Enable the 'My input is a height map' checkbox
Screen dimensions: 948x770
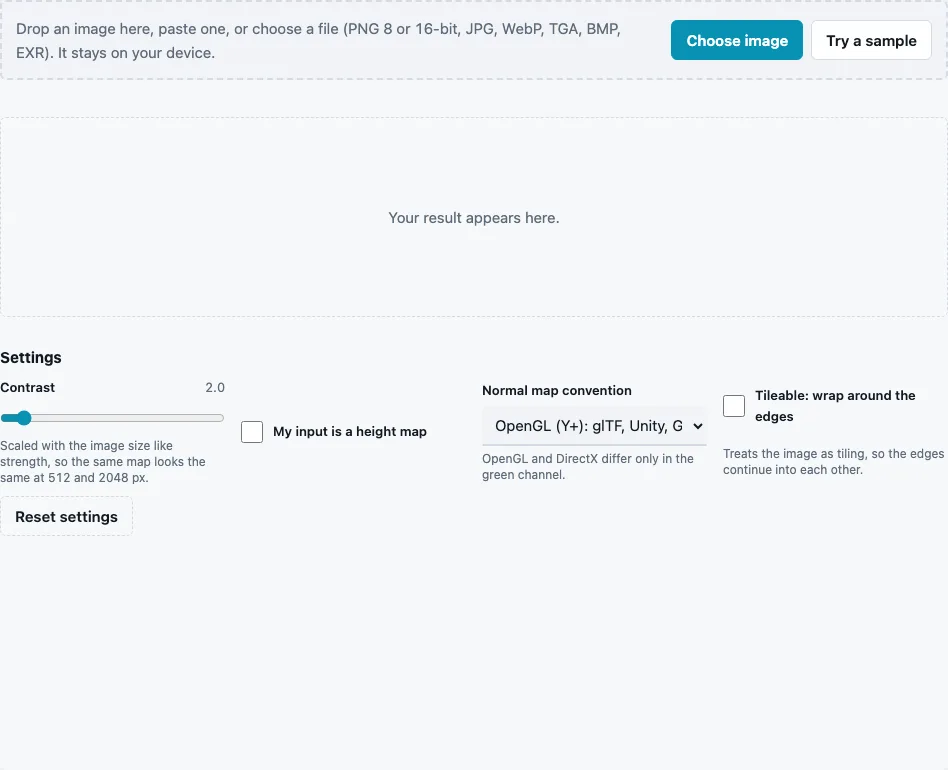tap(252, 432)
